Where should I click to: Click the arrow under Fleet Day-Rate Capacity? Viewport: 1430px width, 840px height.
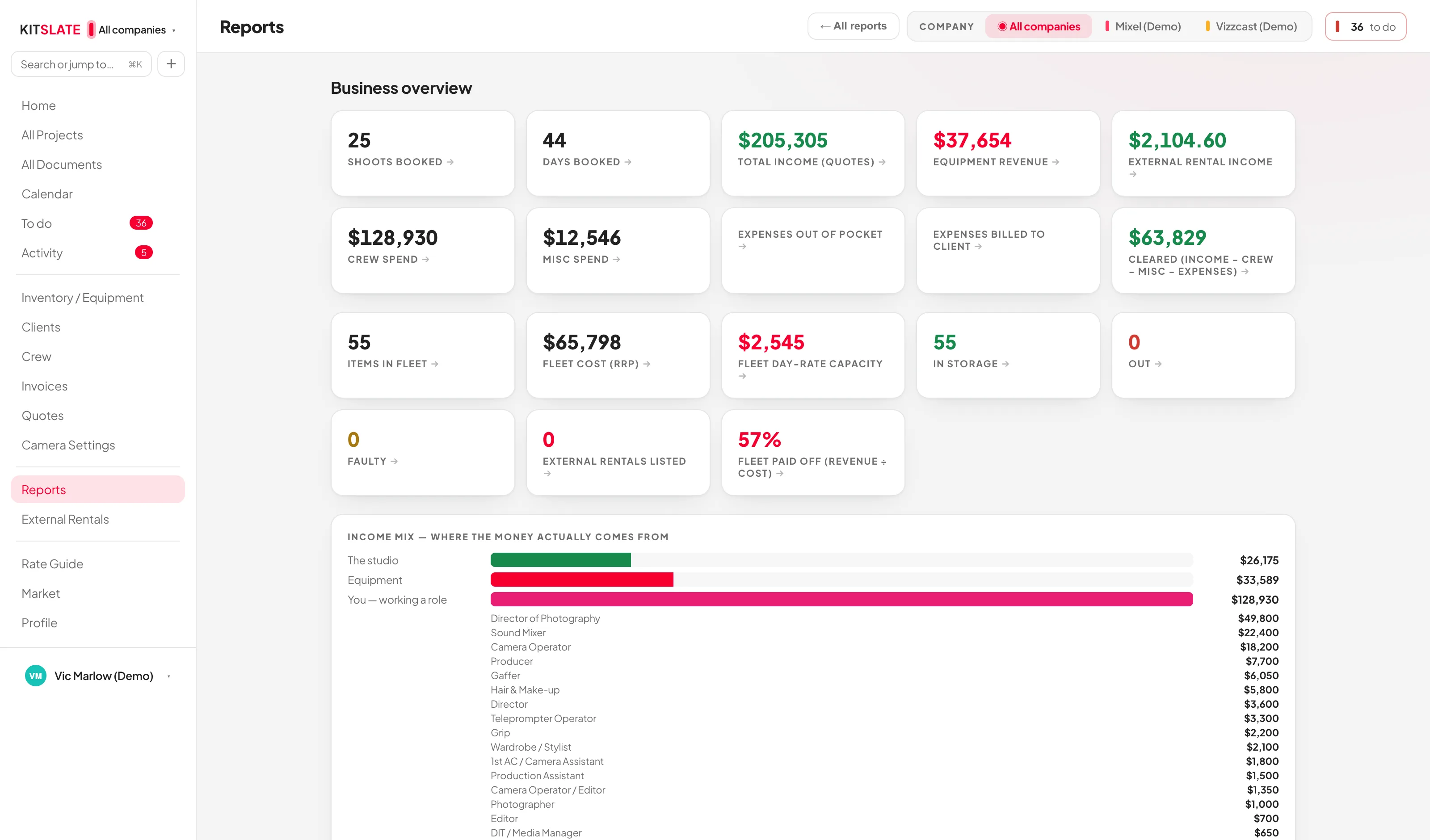pos(742,376)
